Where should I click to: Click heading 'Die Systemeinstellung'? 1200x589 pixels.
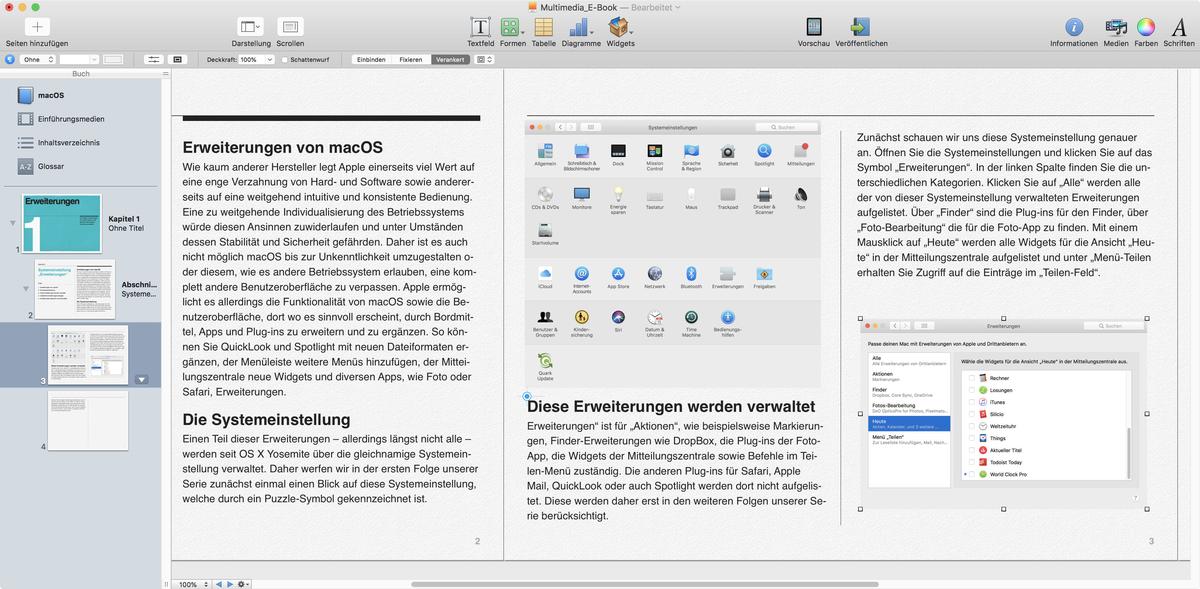click(x=266, y=419)
